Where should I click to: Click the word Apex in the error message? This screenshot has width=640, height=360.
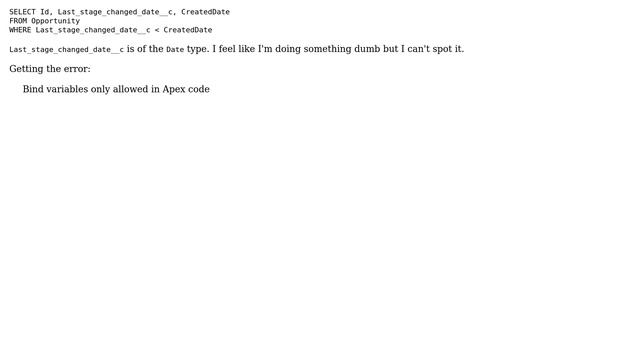click(174, 89)
